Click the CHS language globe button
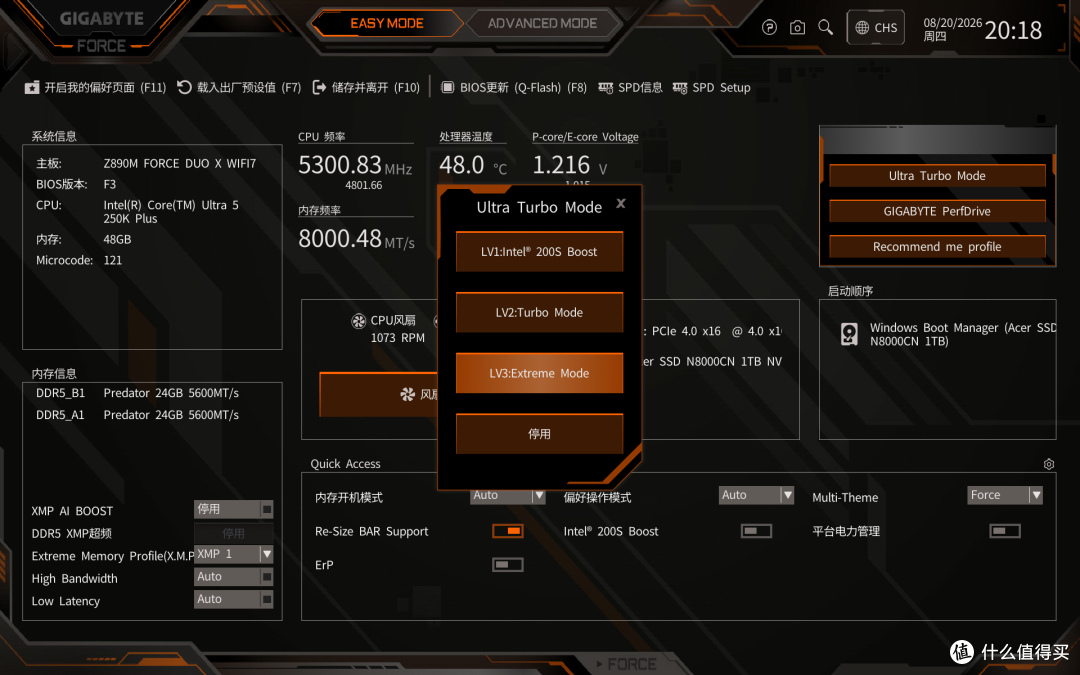 click(875, 28)
